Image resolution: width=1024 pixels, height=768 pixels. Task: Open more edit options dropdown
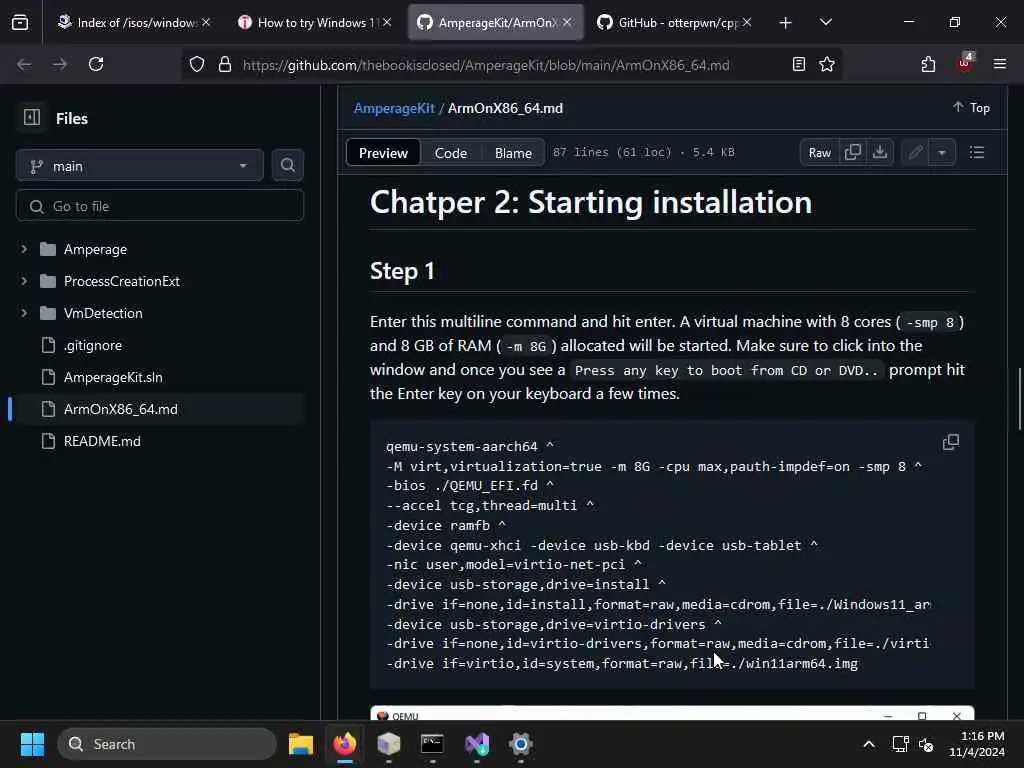coord(942,152)
